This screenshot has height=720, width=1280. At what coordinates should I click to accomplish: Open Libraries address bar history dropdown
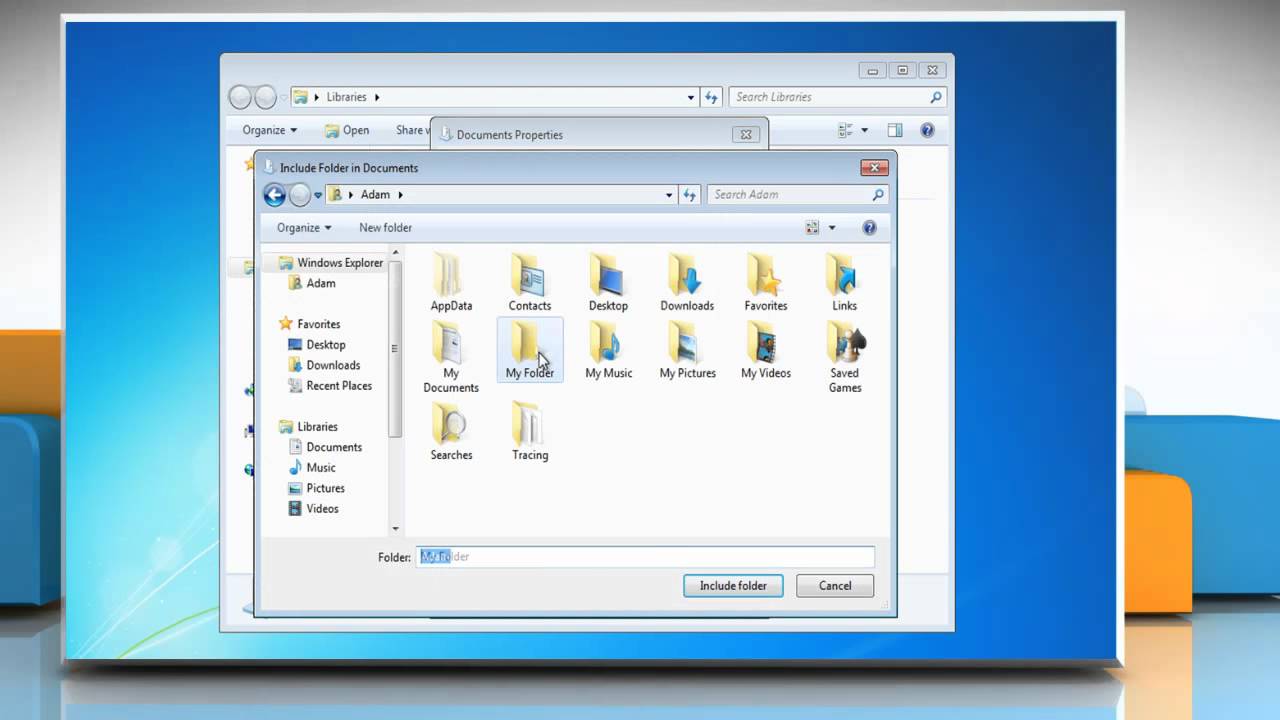click(691, 97)
